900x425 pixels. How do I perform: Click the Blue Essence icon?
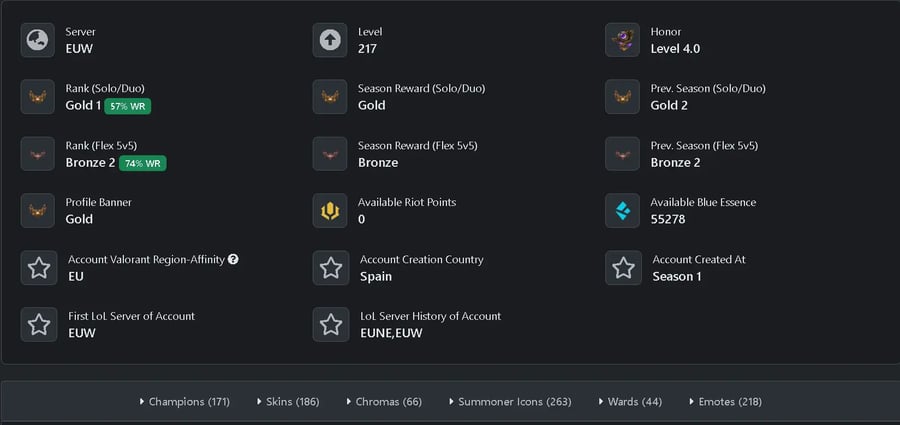point(622,210)
